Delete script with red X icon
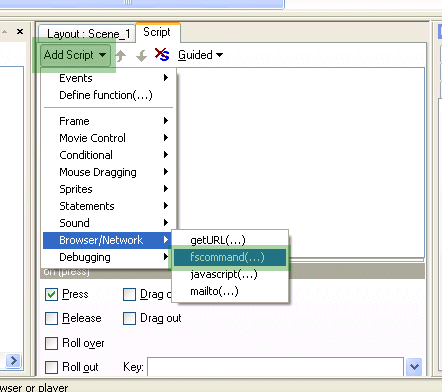Viewport: 442px width, 392px height. pyautogui.click(x=162, y=55)
